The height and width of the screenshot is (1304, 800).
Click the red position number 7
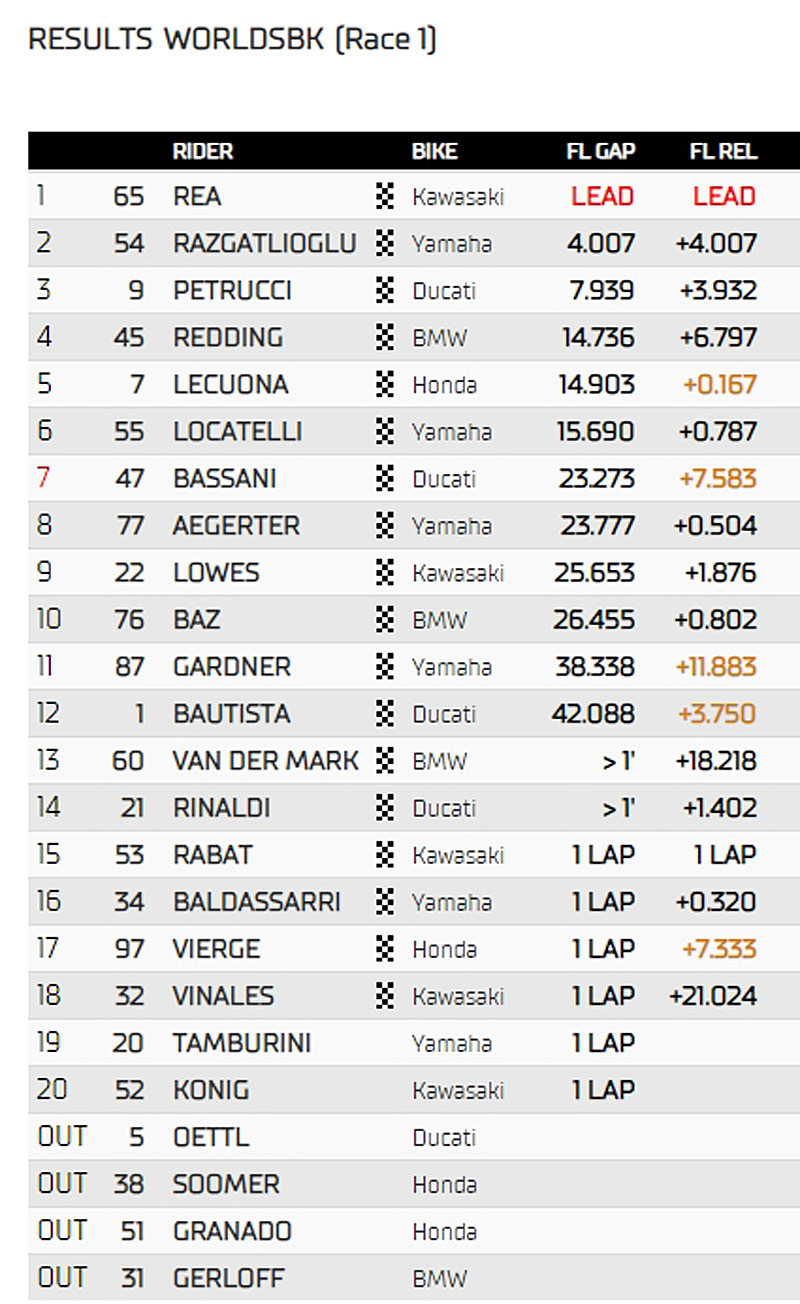(43, 478)
